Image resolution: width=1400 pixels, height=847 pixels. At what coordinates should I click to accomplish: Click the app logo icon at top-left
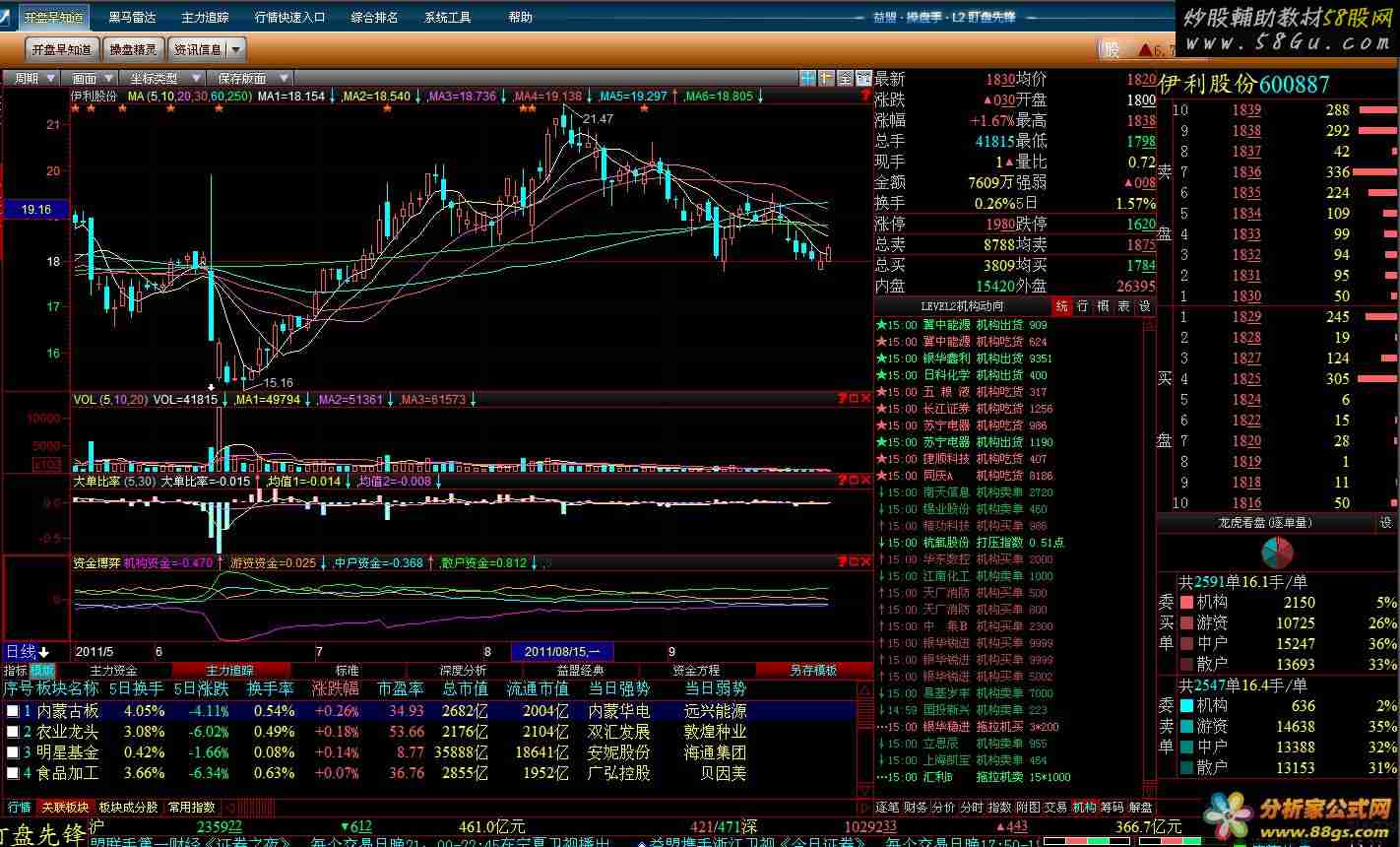tap(7, 17)
